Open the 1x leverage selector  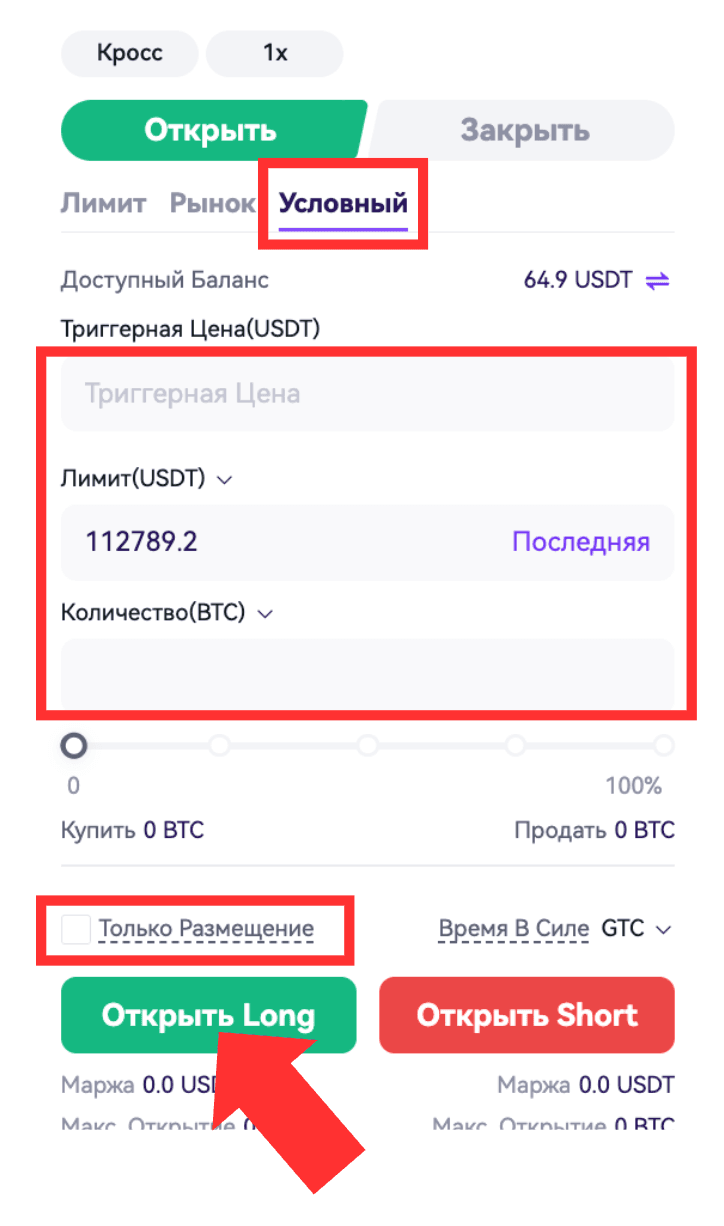(275, 53)
